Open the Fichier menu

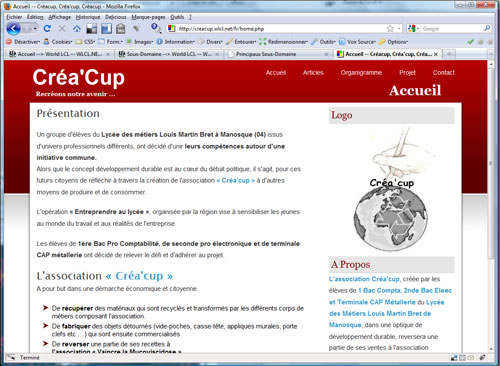[x=14, y=17]
